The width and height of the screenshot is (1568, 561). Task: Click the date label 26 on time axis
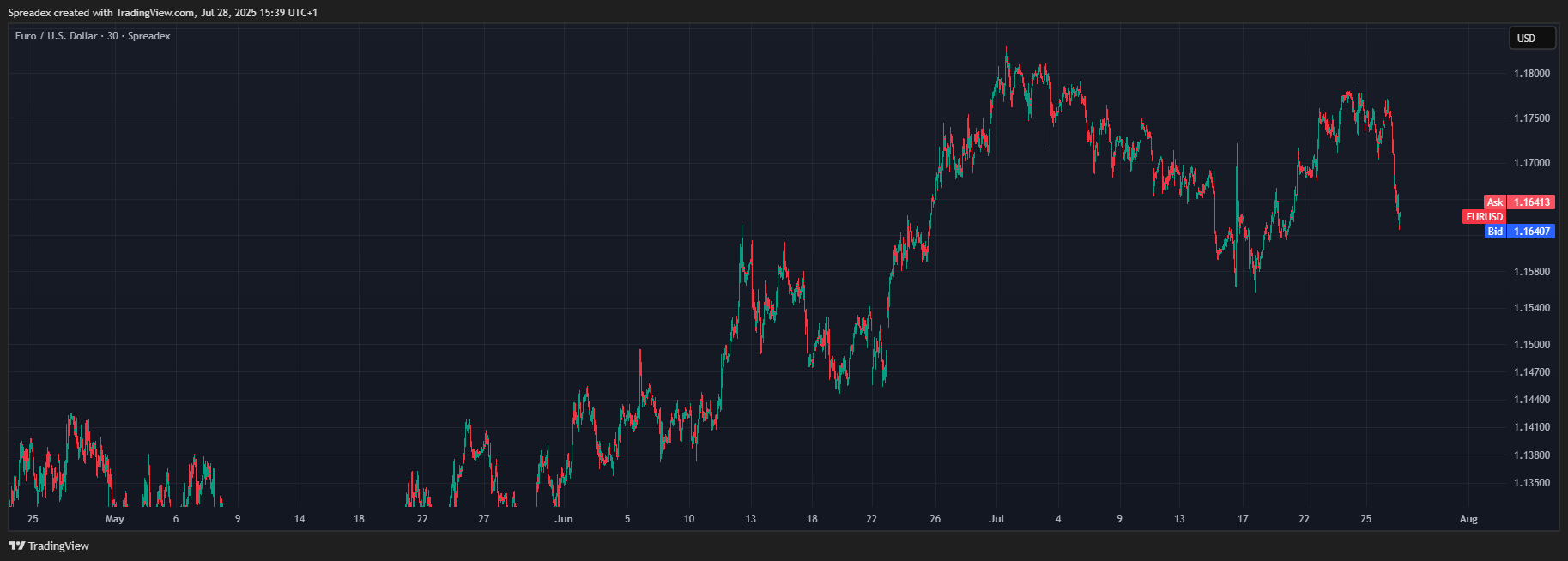(x=935, y=519)
